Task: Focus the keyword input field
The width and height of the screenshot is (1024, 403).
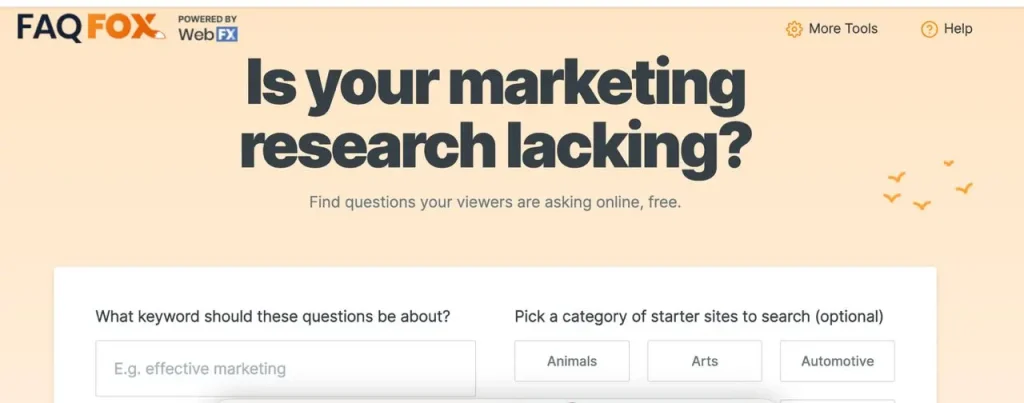Action: tap(285, 369)
